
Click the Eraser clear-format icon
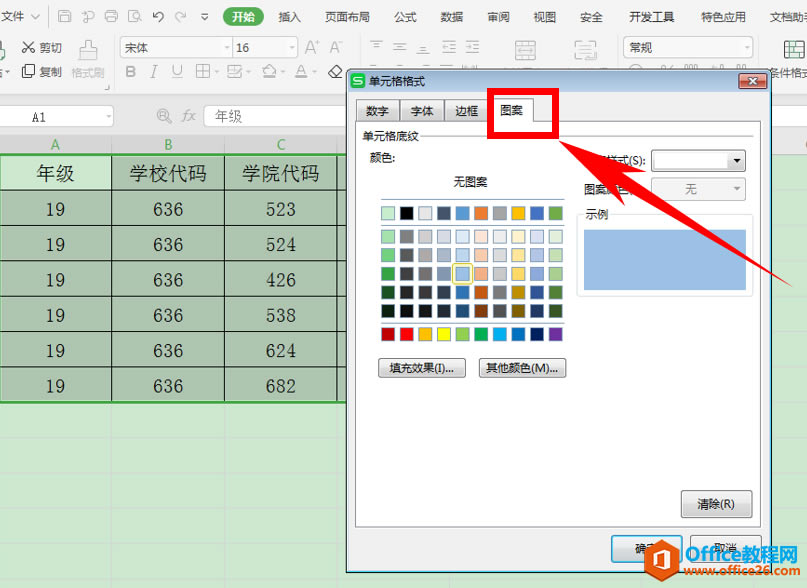pyautogui.click(x=335, y=71)
